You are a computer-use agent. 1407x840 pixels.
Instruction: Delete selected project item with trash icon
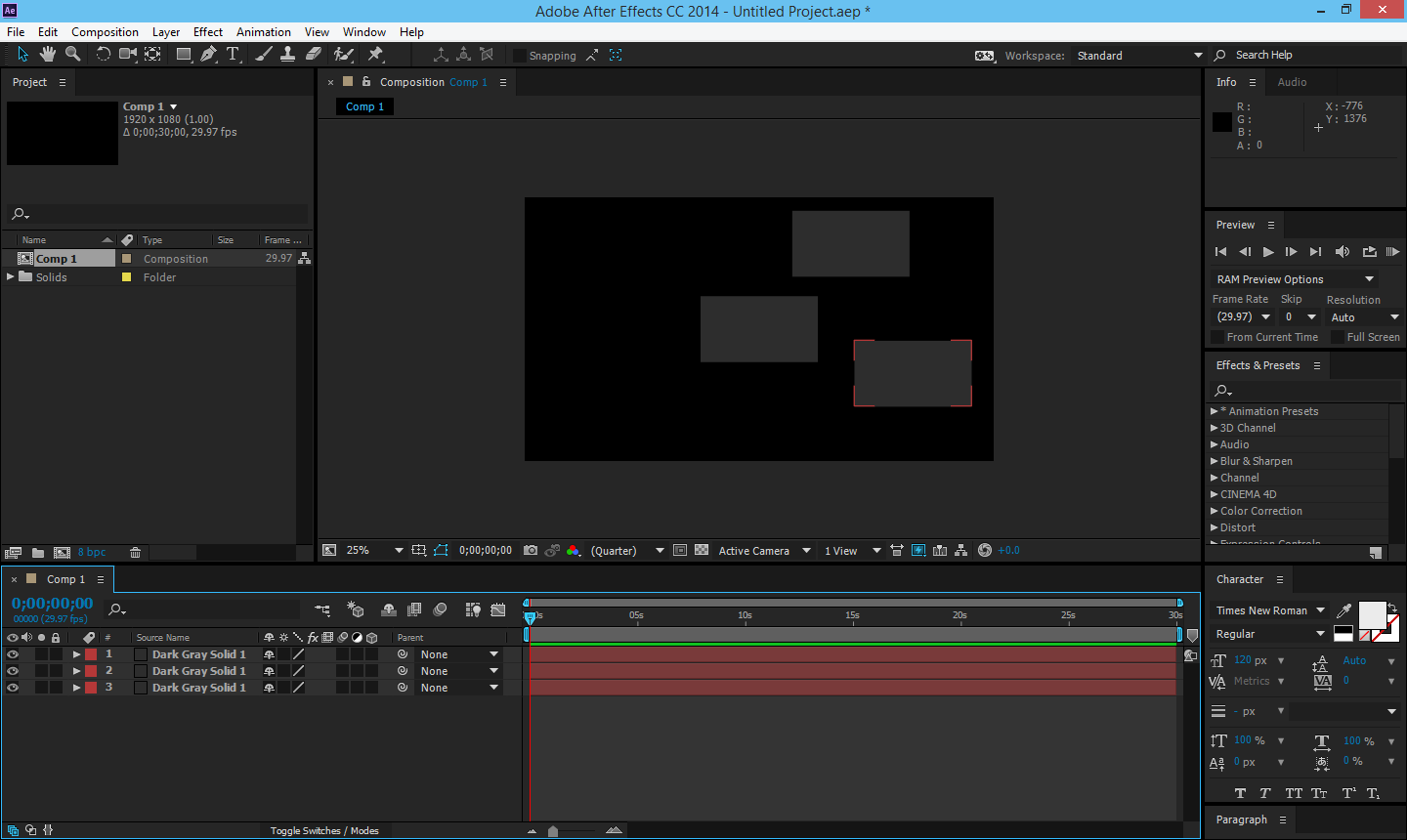(x=136, y=553)
